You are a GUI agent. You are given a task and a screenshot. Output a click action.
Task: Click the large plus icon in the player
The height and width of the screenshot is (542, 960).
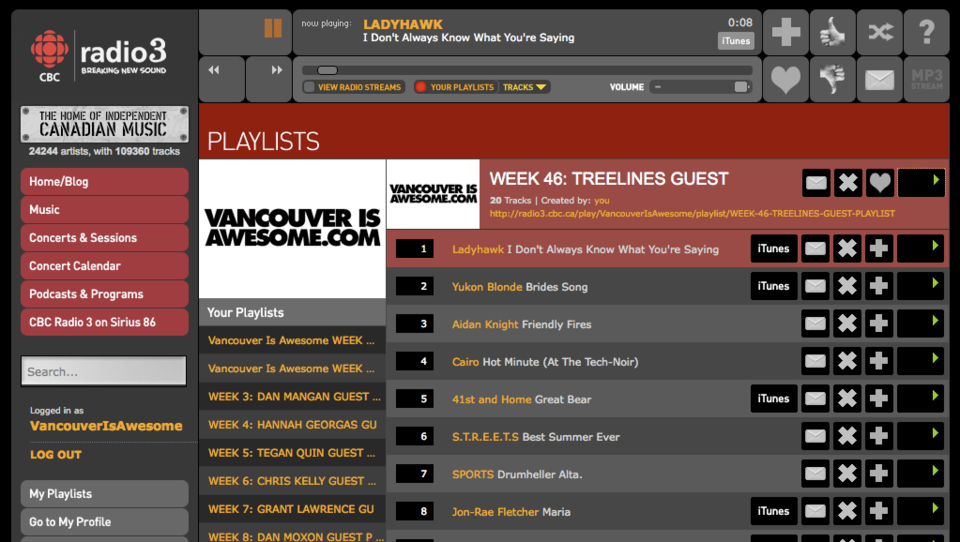coord(786,32)
